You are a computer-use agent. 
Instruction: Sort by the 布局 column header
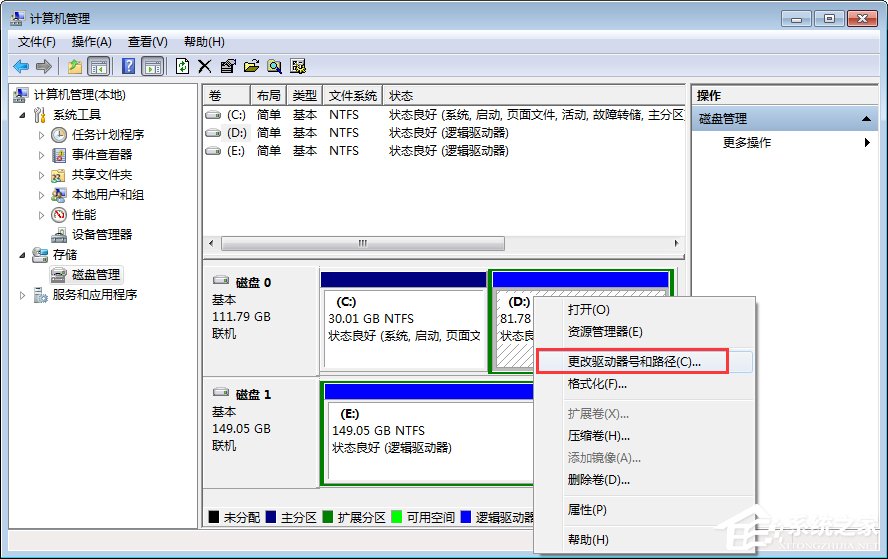pyautogui.click(x=268, y=96)
